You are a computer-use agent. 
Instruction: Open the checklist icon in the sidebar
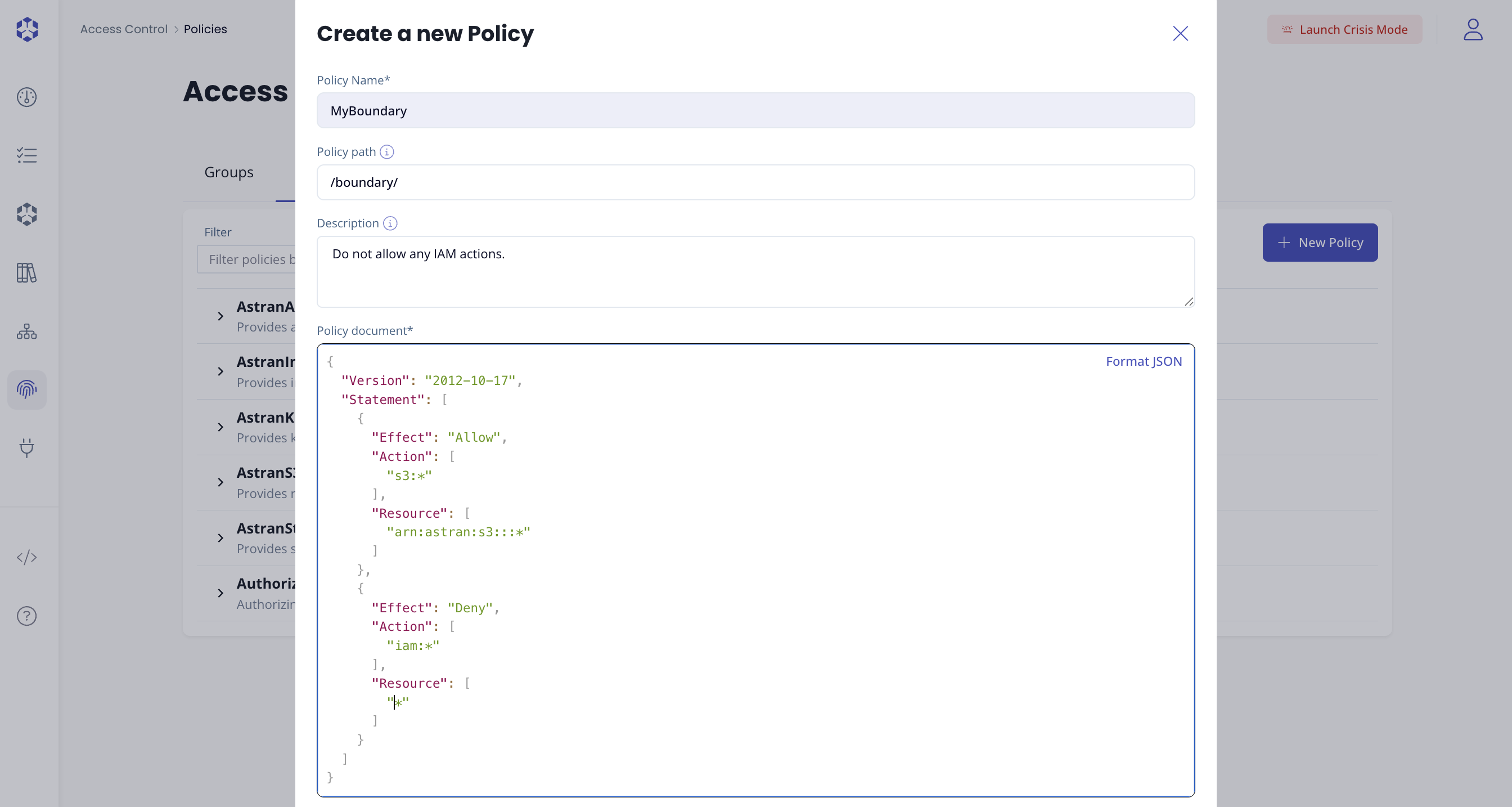(27, 155)
